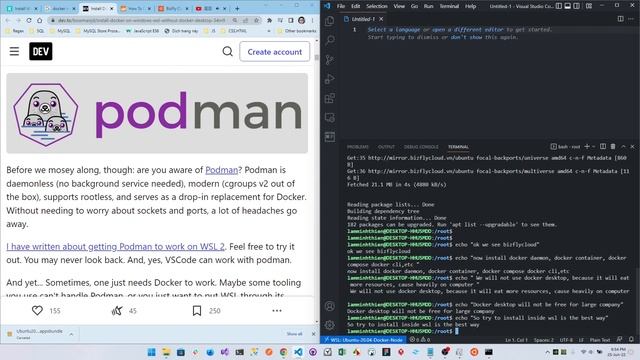The height and width of the screenshot is (360, 640).
Task: Open 'I have written about getting Podman' link
Action: coord(116,247)
